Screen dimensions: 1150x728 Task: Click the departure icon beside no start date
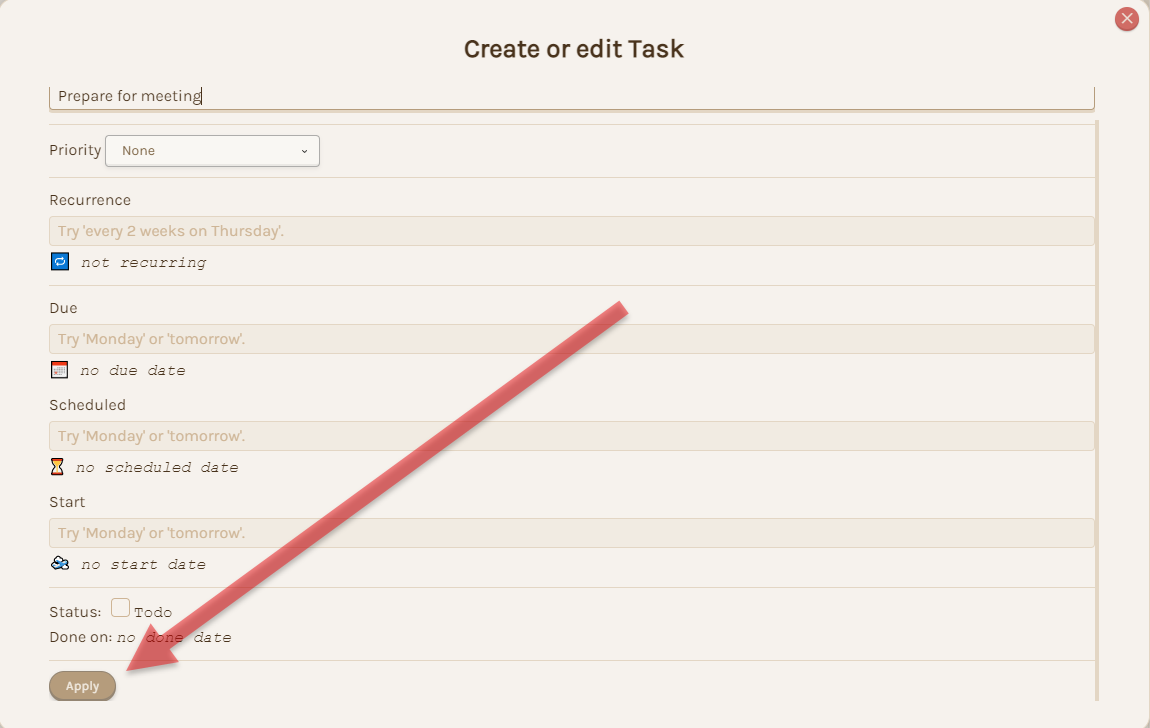[59, 563]
